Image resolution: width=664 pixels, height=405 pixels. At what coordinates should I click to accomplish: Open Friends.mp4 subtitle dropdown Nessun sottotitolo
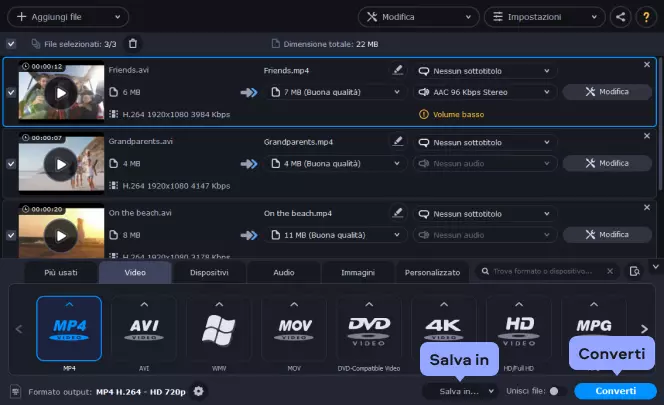[x=485, y=71]
